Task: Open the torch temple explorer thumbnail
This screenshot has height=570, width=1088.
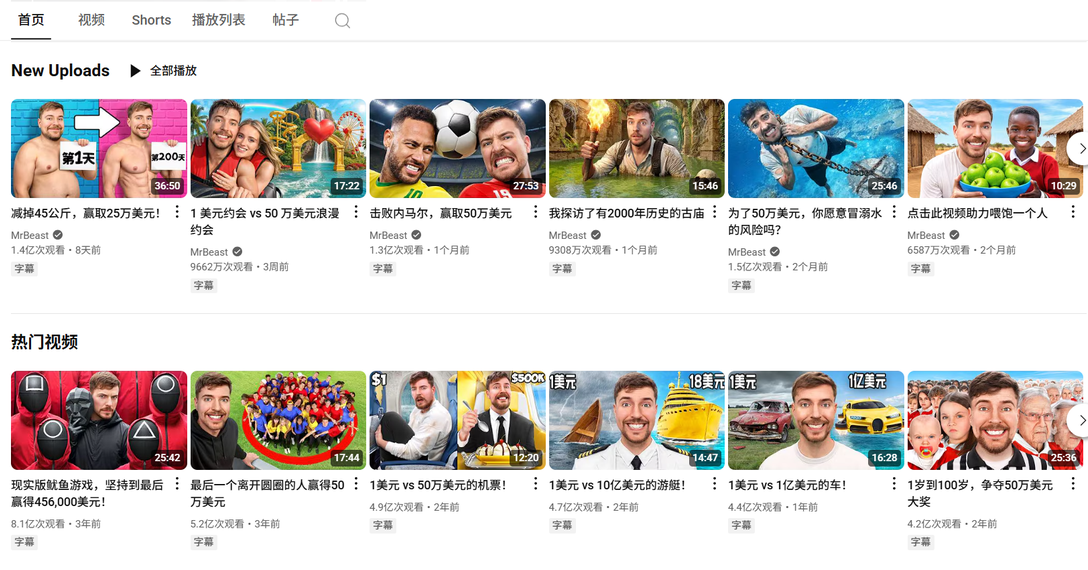Action: 637,149
